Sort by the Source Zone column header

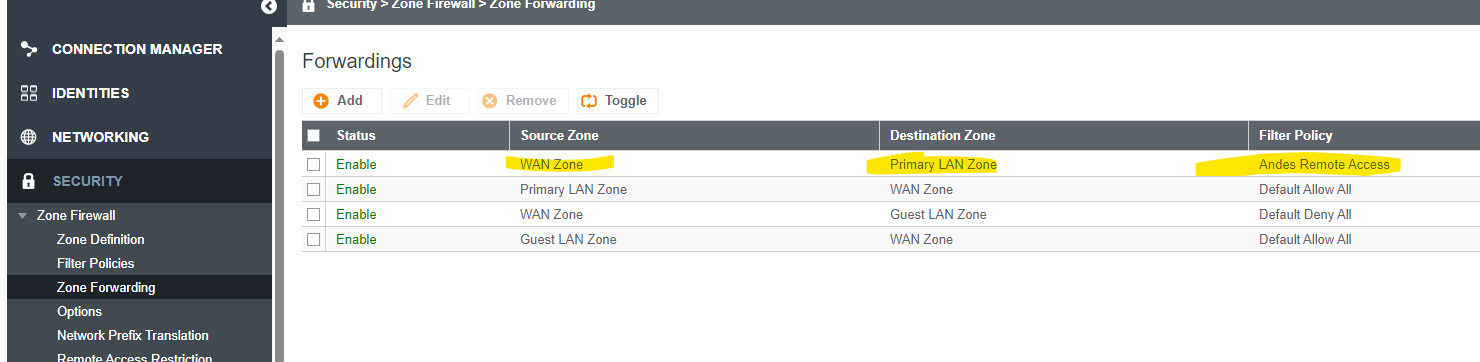pos(559,136)
